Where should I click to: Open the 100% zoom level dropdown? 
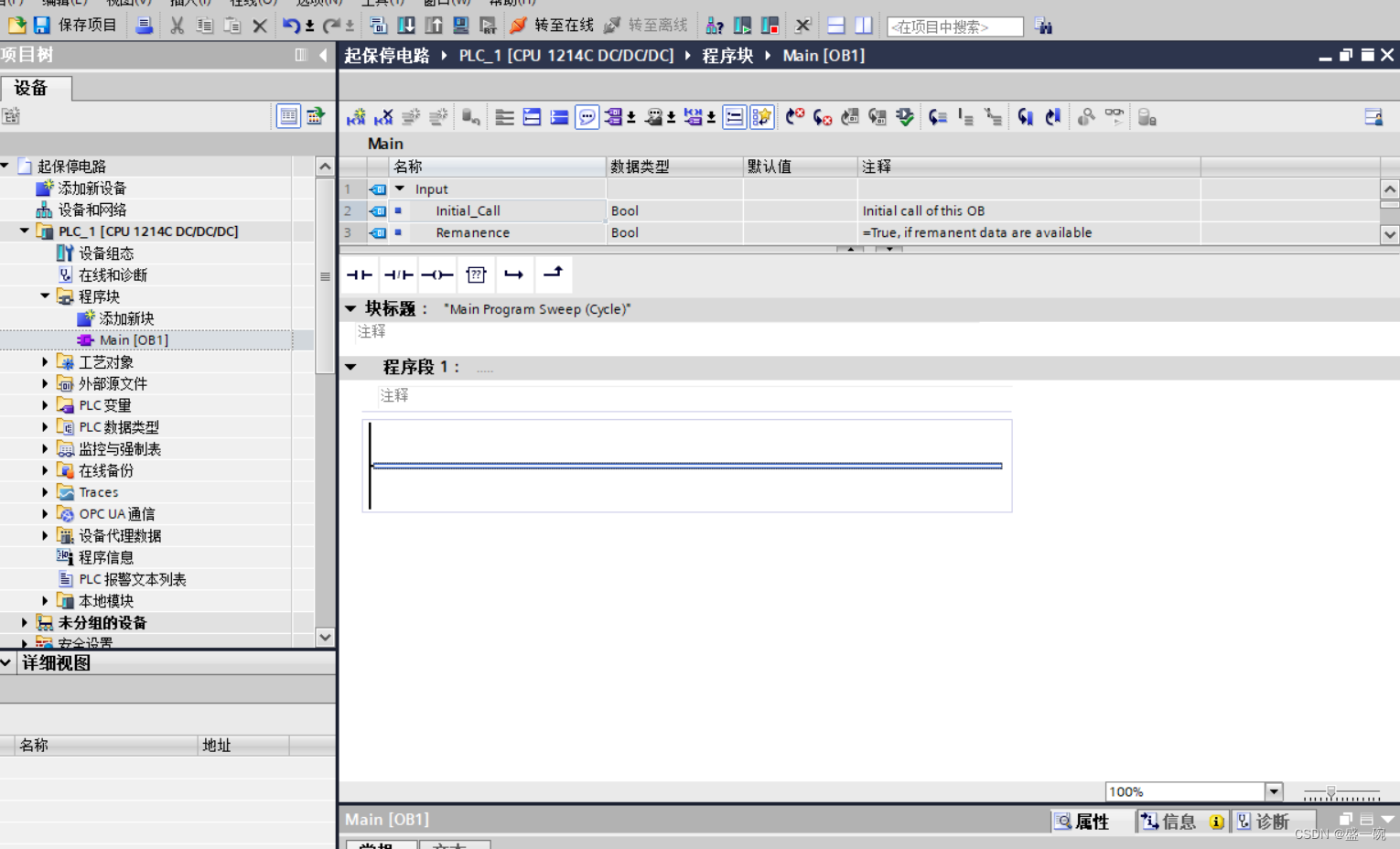coord(1274,791)
